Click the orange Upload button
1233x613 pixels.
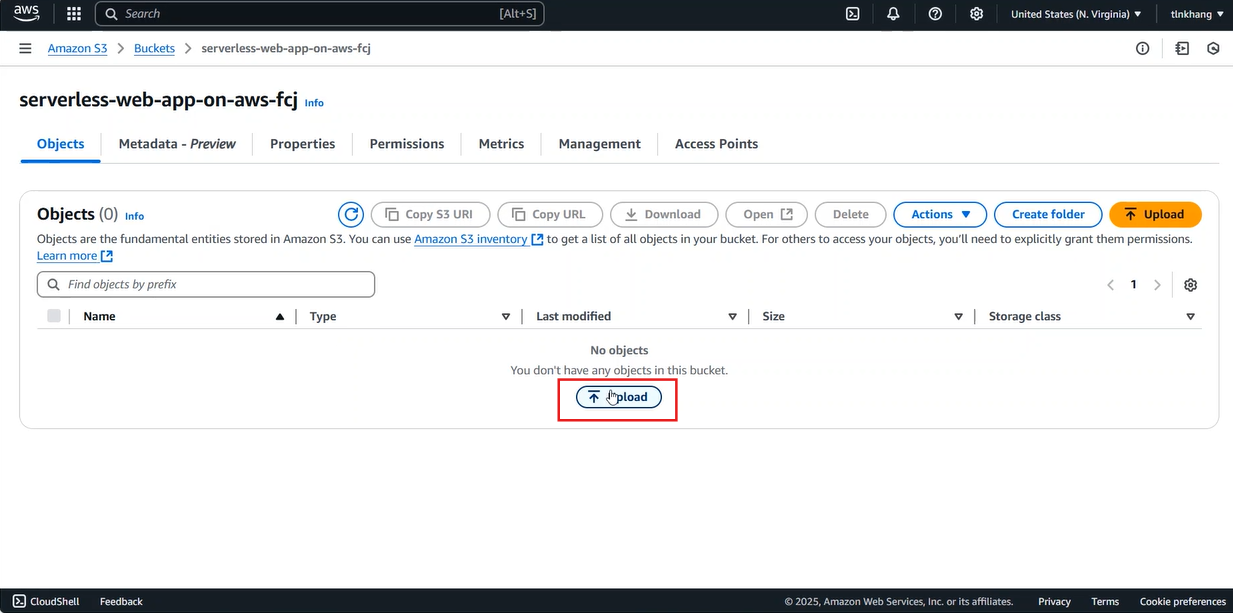tap(1155, 214)
